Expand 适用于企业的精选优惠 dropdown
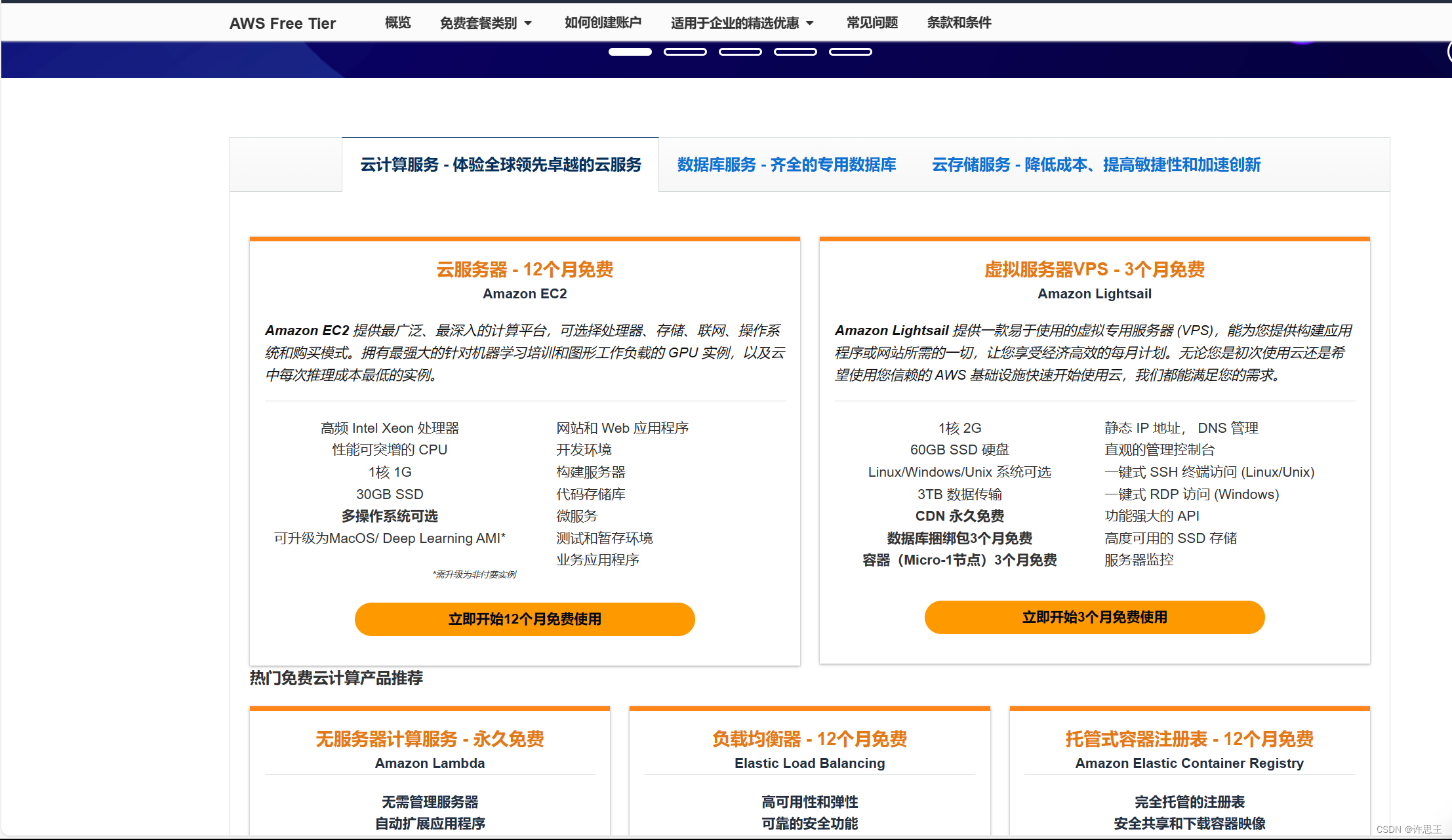 coord(742,23)
